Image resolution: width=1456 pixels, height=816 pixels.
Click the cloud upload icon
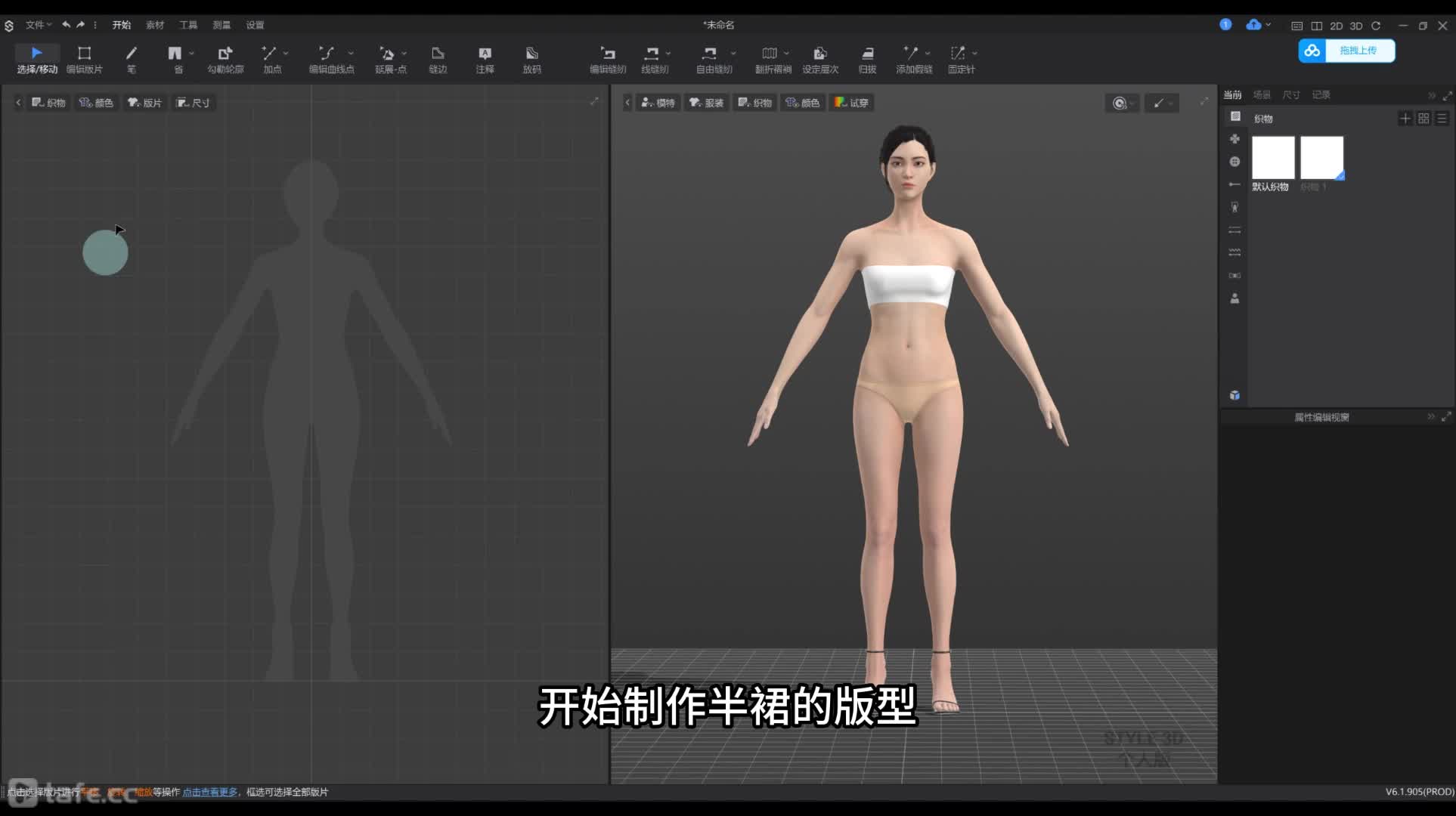pyautogui.click(x=1253, y=25)
